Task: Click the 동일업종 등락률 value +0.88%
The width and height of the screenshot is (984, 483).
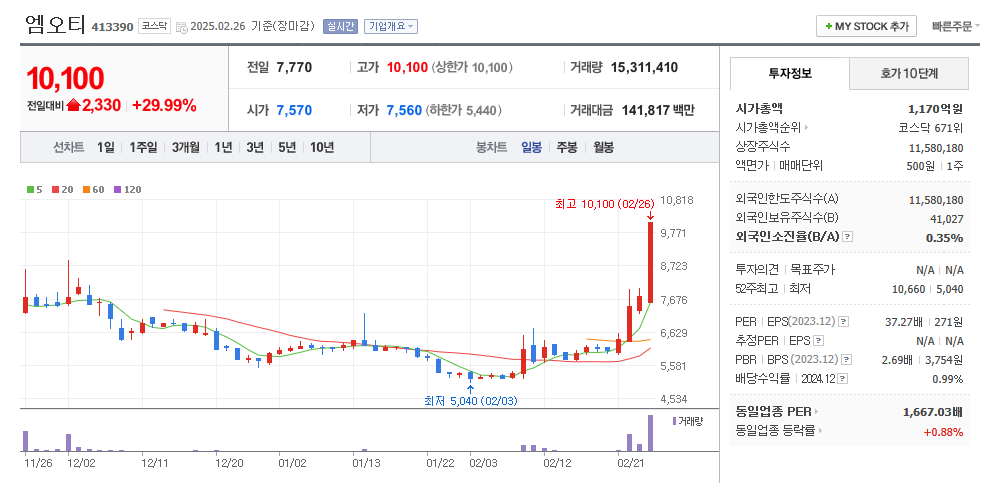Action: pos(943,432)
